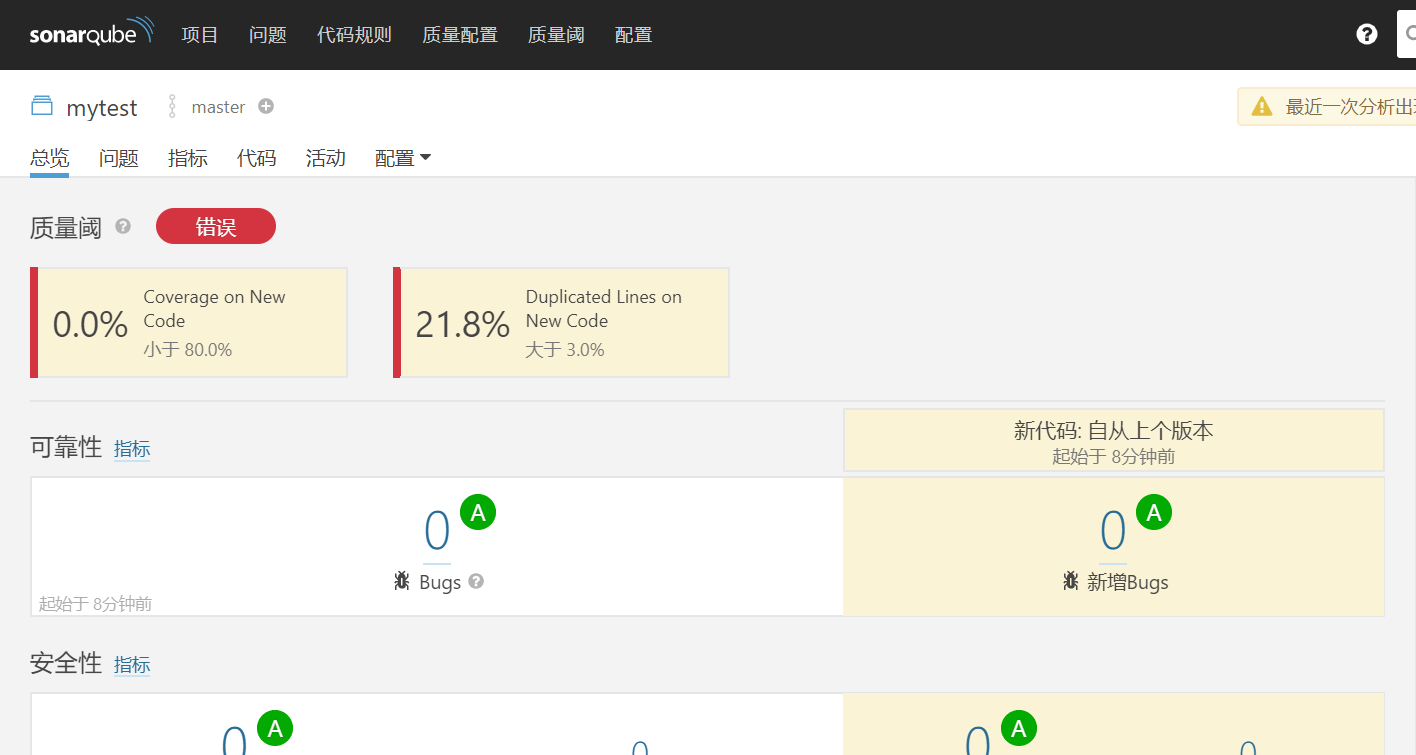Image resolution: width=1416 pixels, height=755 pixels.
Task: Click the Bugs count zero link
Action: (x=437, y=531)
